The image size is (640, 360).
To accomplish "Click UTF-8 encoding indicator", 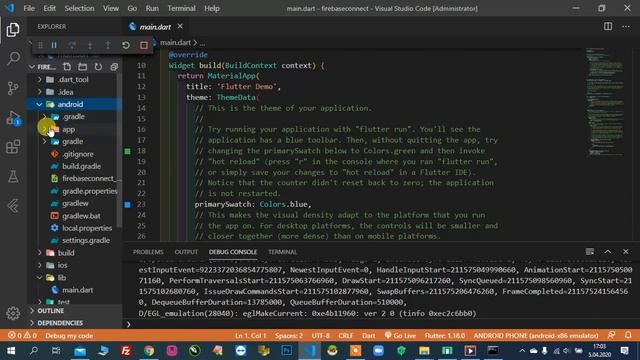I will pos(320,336).
